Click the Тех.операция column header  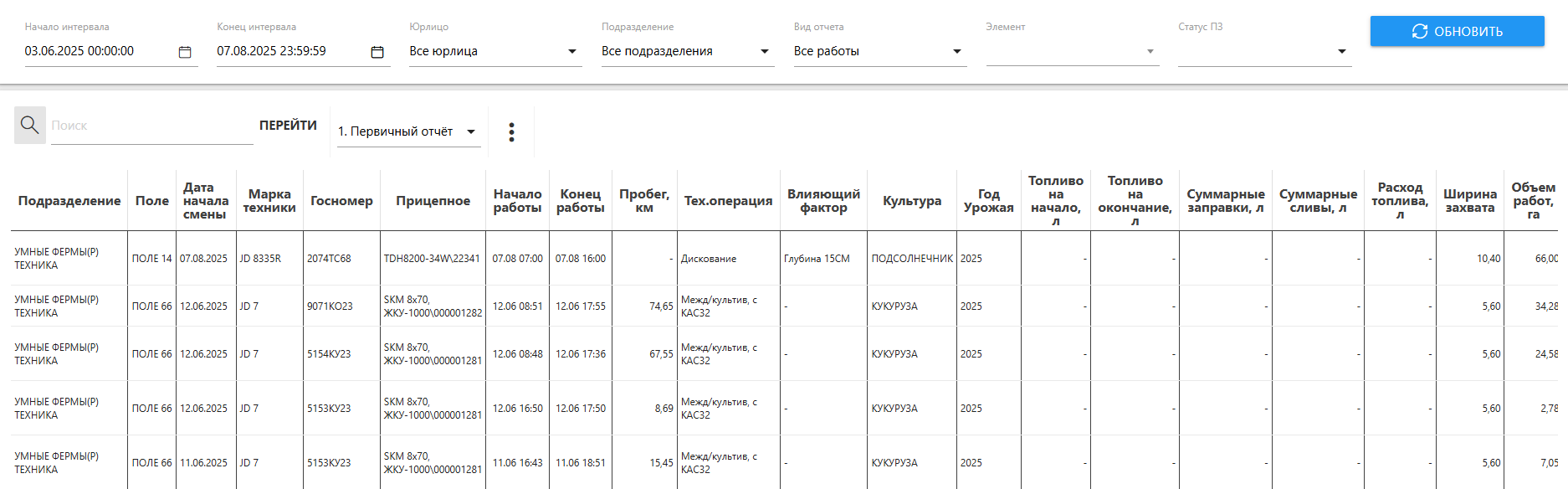pyautogui.click(x=728, y=201)
